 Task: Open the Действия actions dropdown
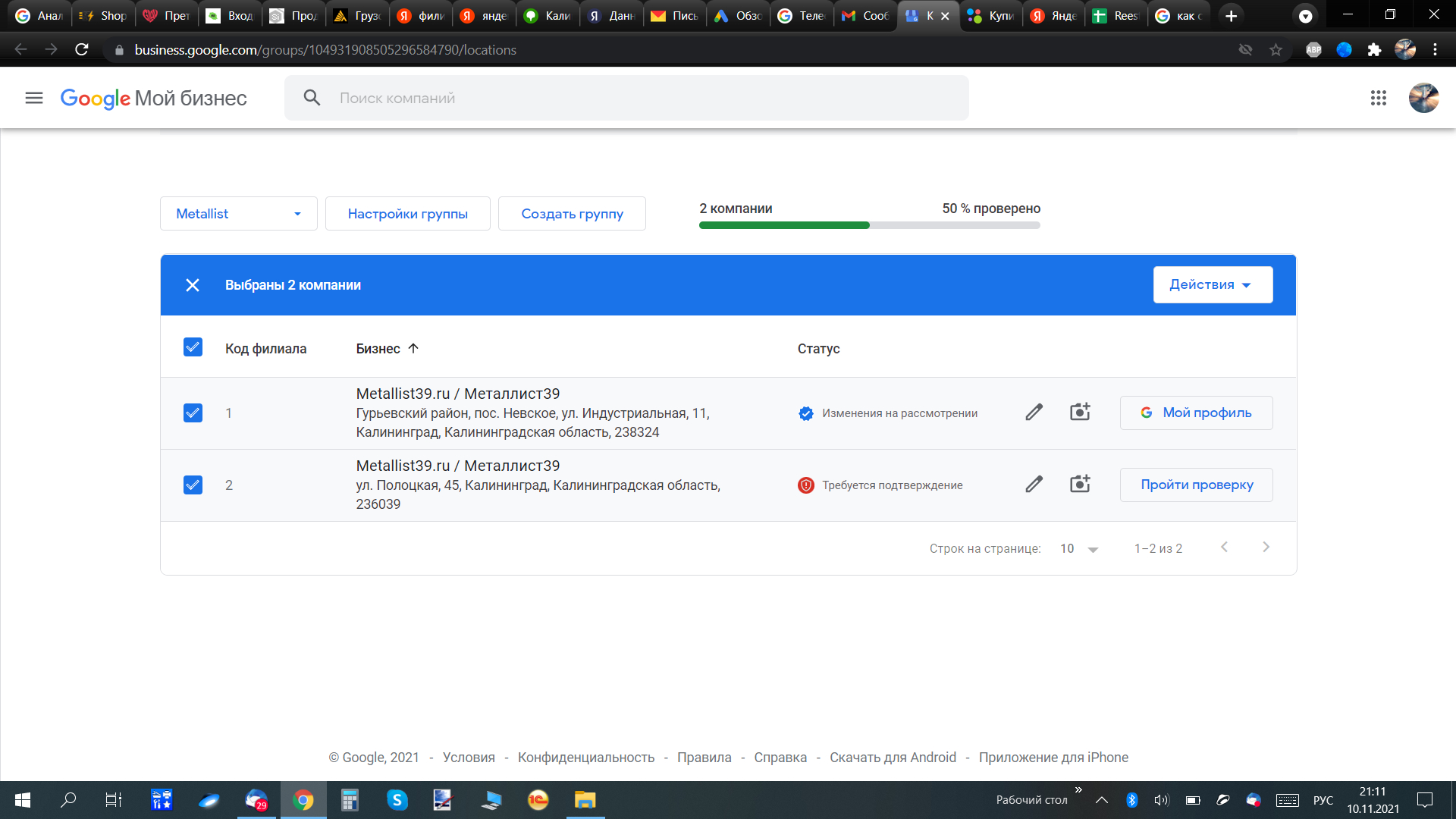click(1213, 284)
